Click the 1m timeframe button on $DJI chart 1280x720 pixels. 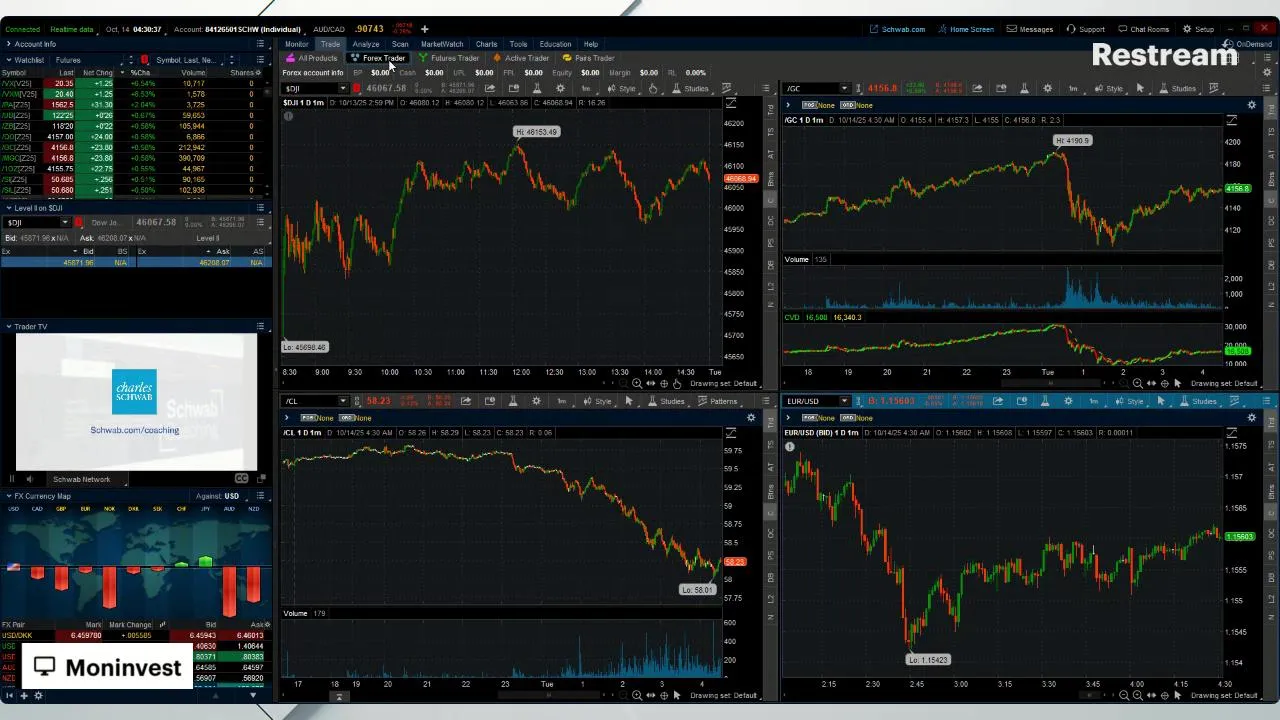point(586,88)
